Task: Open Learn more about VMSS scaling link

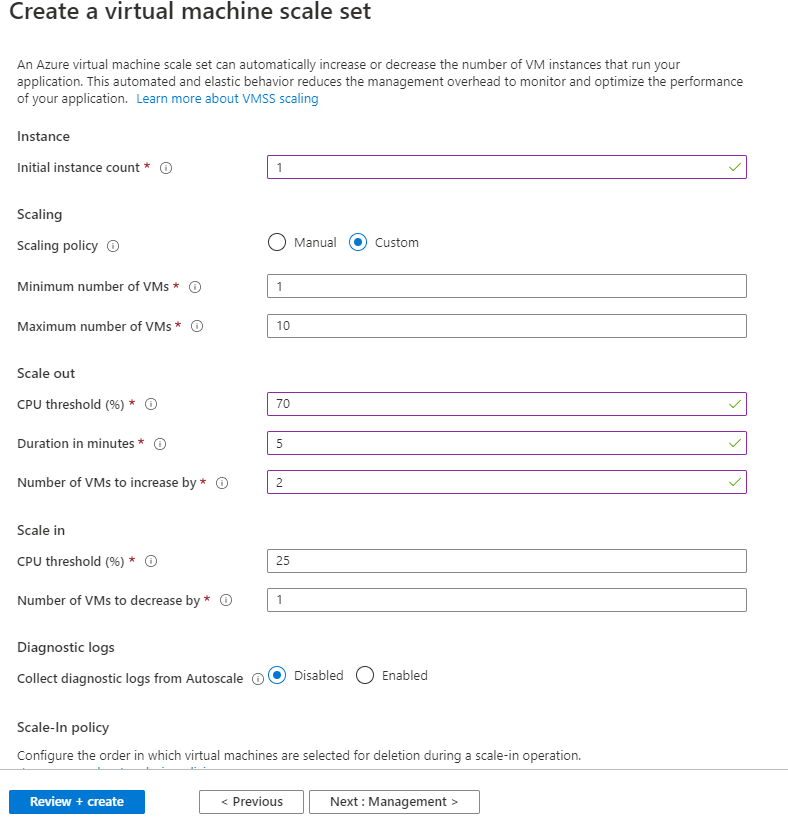Action: (x=227, y=99)
